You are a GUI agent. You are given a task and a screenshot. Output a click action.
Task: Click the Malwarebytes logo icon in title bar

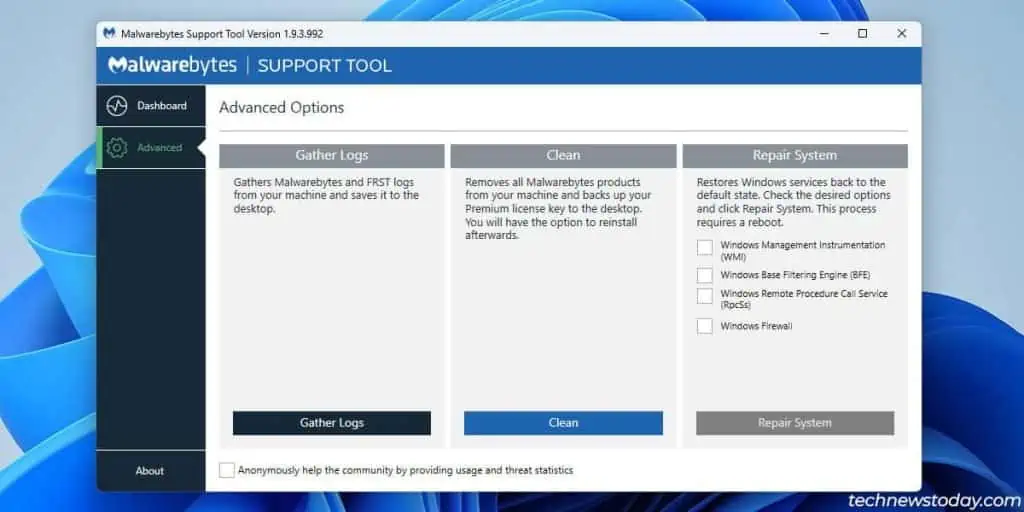point(110,34)
